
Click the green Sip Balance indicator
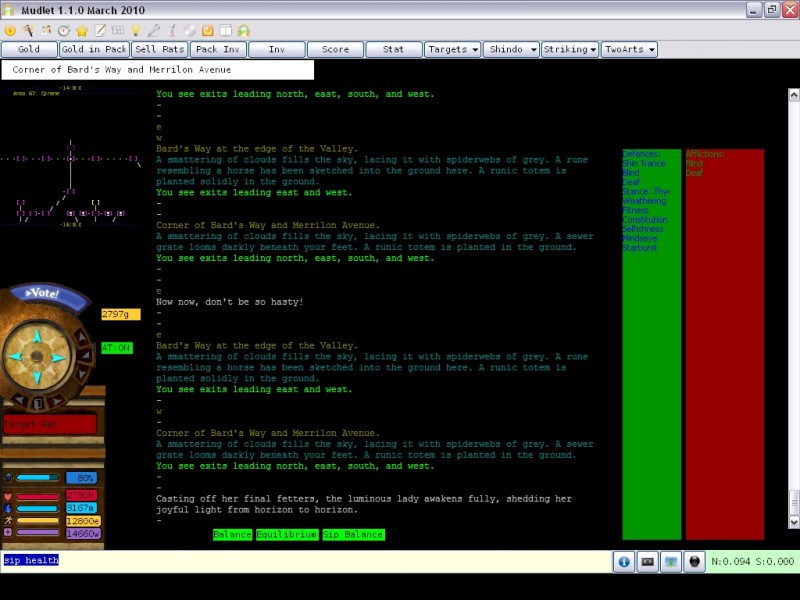click(x=354, y=535)
